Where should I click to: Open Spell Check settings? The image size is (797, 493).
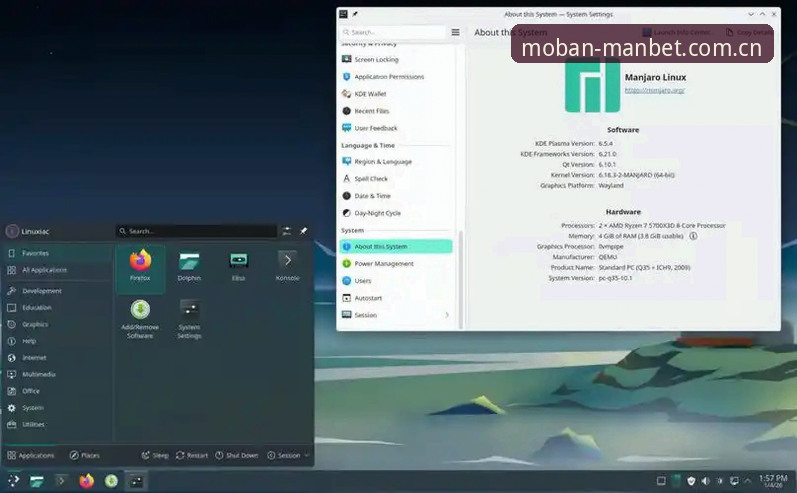click(396, 179)
